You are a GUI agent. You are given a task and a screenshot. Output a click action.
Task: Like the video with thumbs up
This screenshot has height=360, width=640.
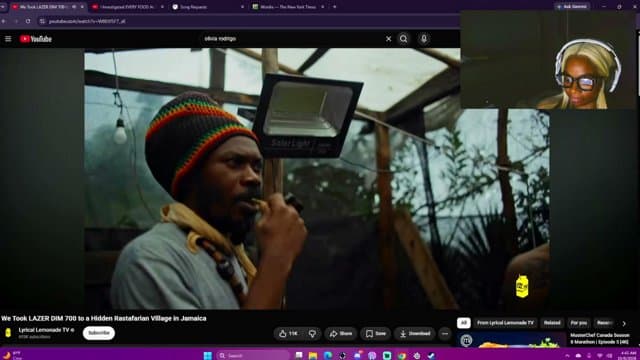pos(288,333)
